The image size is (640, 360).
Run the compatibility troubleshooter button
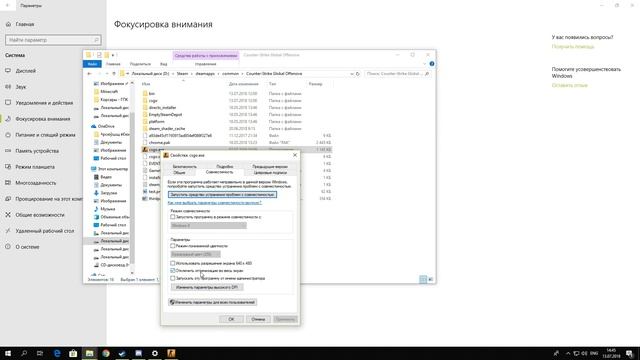222,195
